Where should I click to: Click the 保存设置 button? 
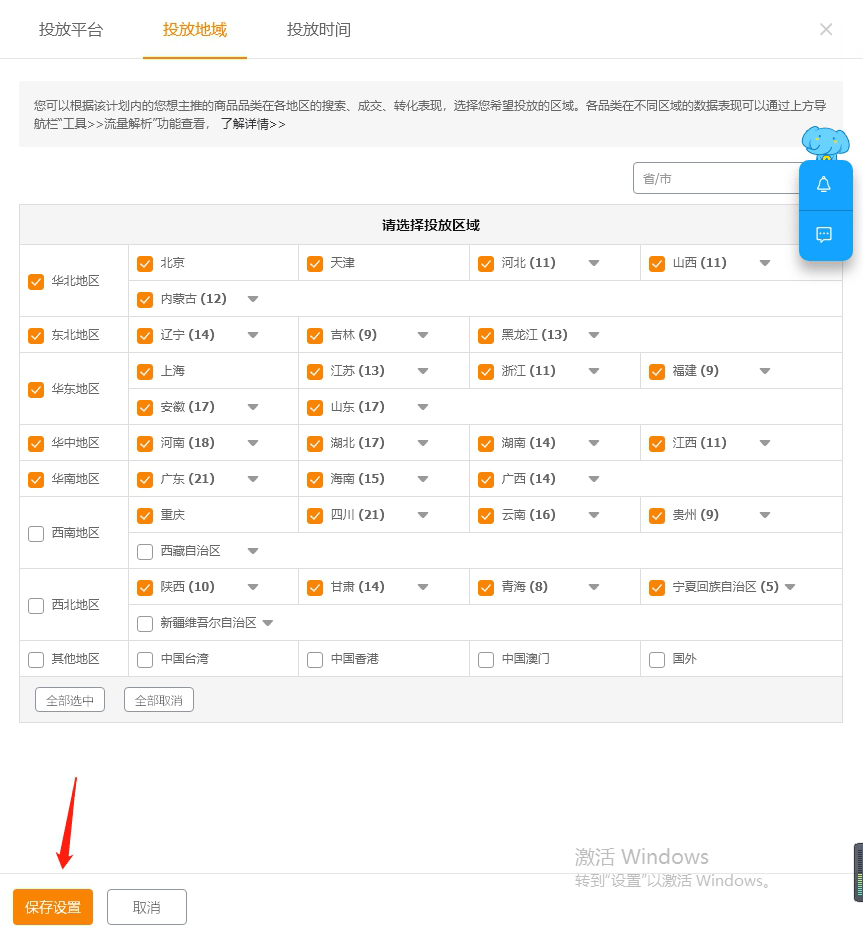pos(53,907)
